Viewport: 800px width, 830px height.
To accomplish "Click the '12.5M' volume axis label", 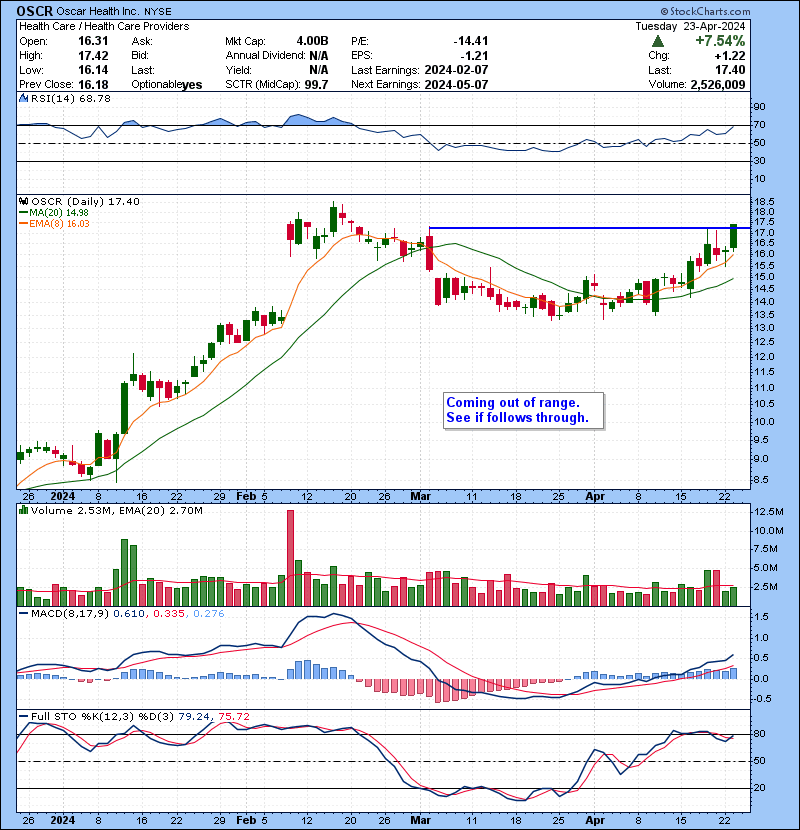I will 769,512.
